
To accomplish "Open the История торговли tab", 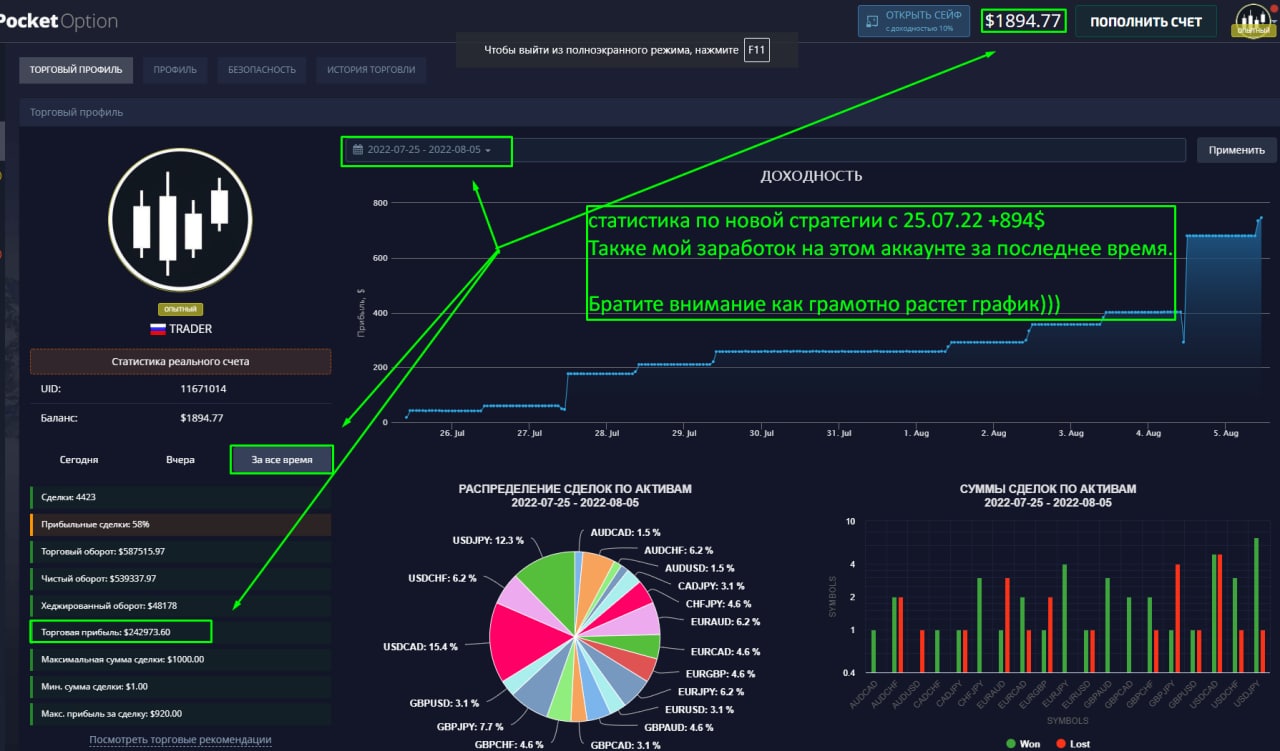I will (x=372, y=70).
